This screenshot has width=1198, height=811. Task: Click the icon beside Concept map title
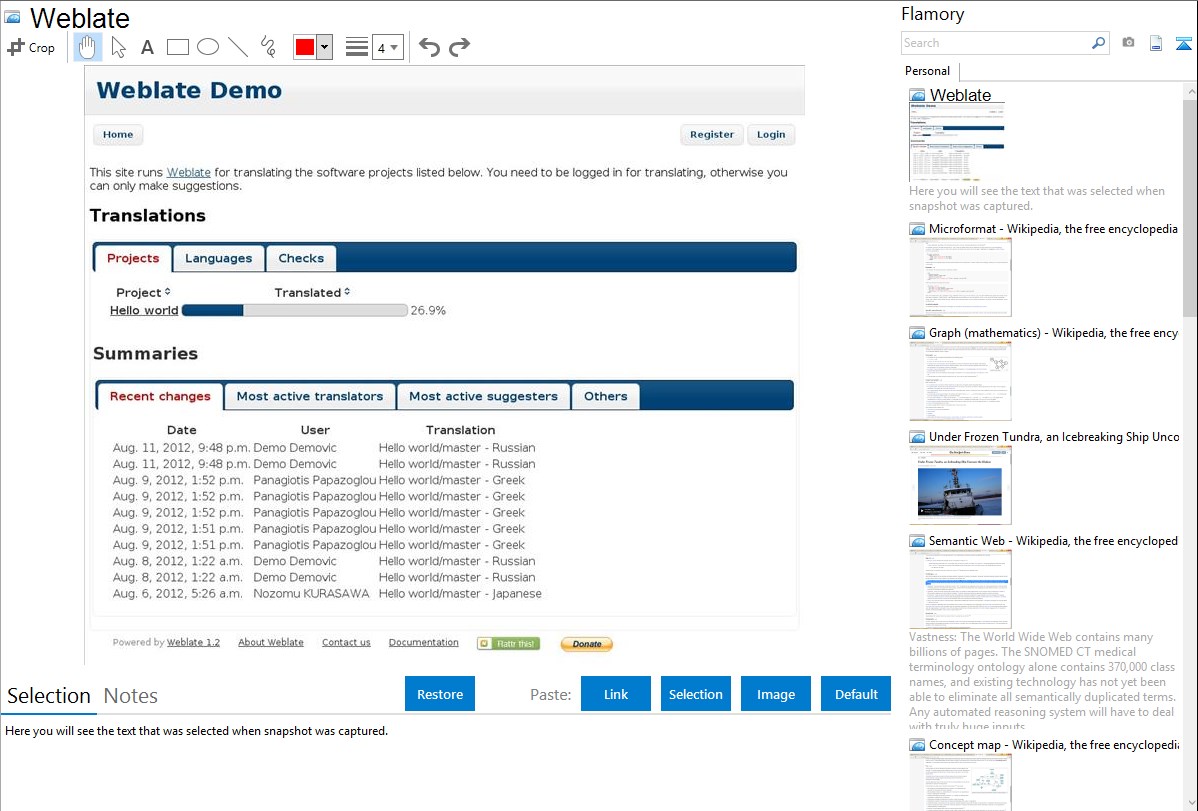click(917, 745)
